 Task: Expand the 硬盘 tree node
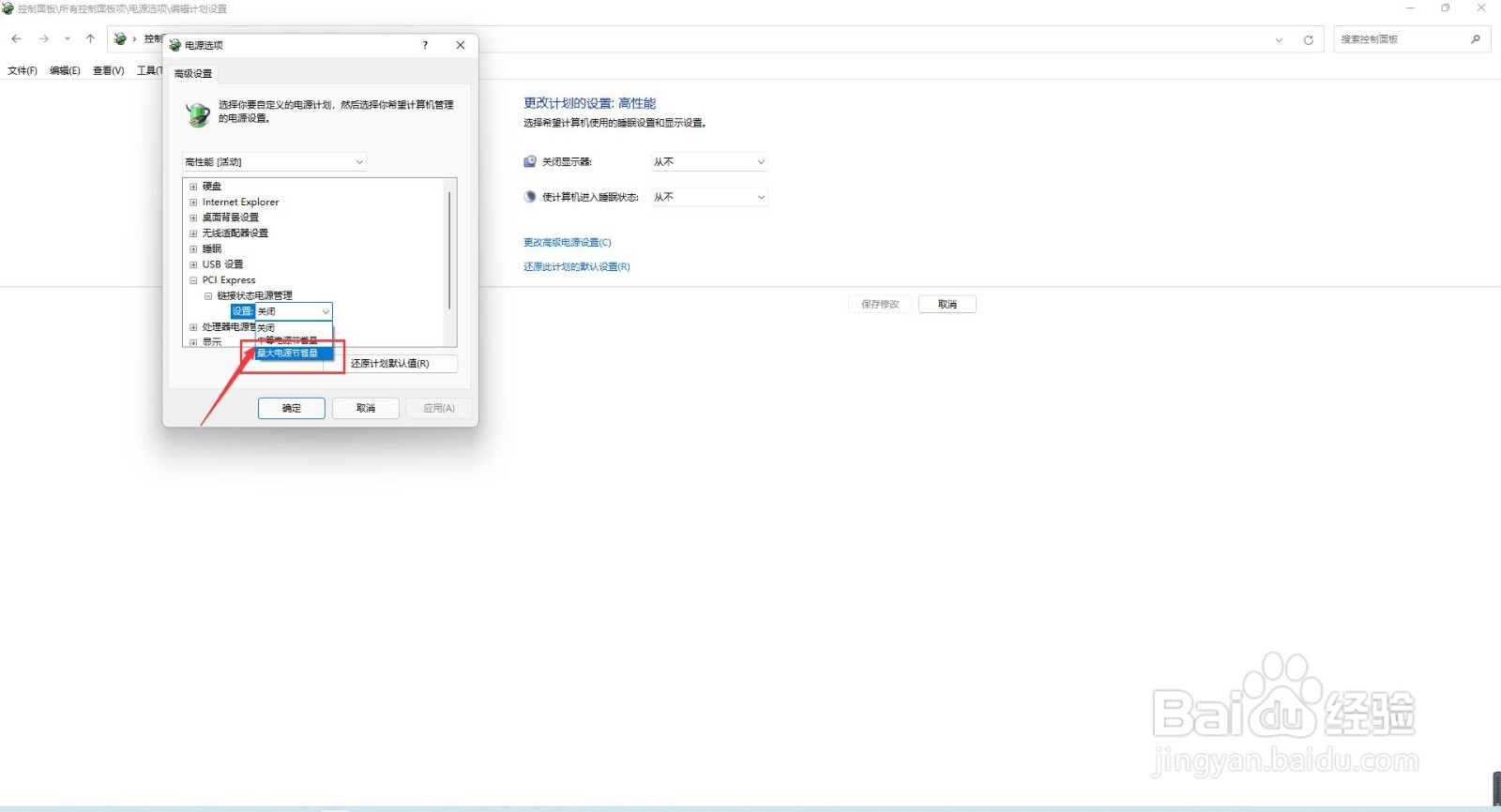[x=193, y=187]
